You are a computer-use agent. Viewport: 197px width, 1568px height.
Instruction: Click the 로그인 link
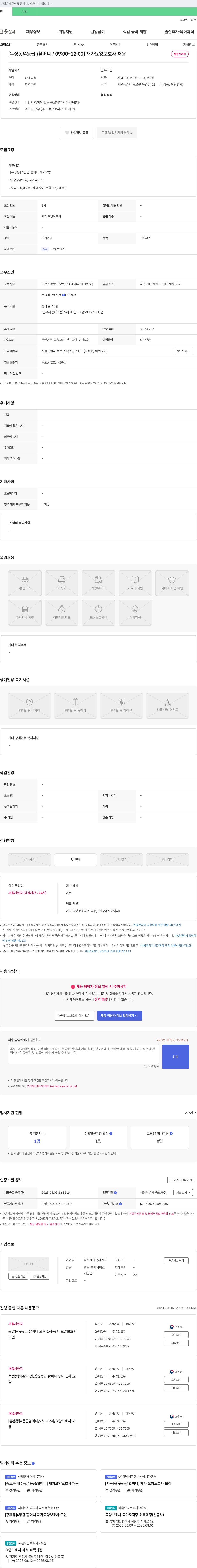click(184, 20)
